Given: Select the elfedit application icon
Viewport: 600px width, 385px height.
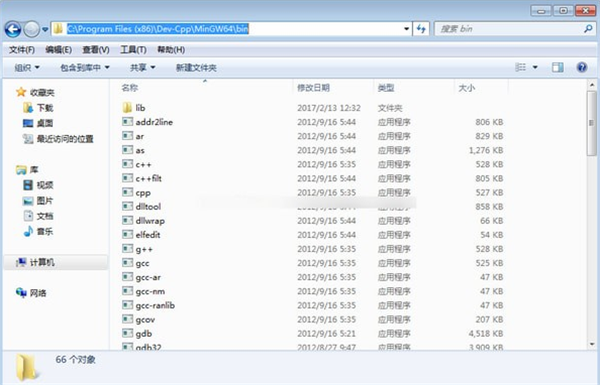Looking at the screenshot, I should click(127, 235).
